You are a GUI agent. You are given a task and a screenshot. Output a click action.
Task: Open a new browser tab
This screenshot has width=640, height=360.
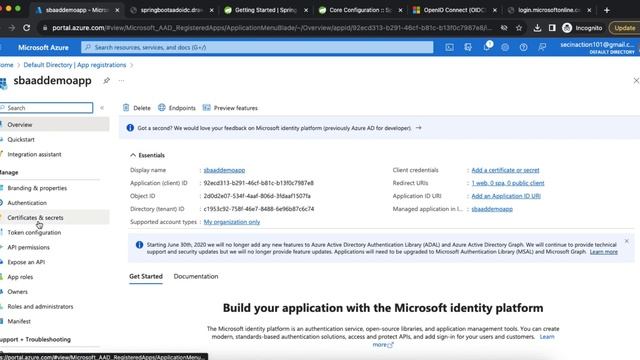pos(607,10)
